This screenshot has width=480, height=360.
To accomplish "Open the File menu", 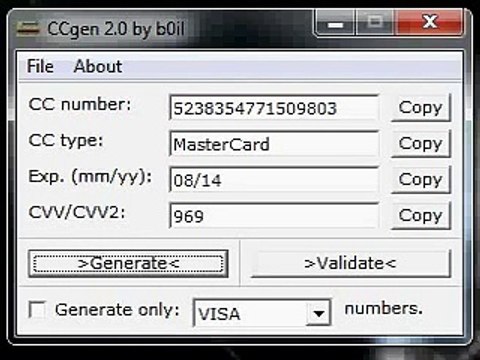I will coord(40,66).
